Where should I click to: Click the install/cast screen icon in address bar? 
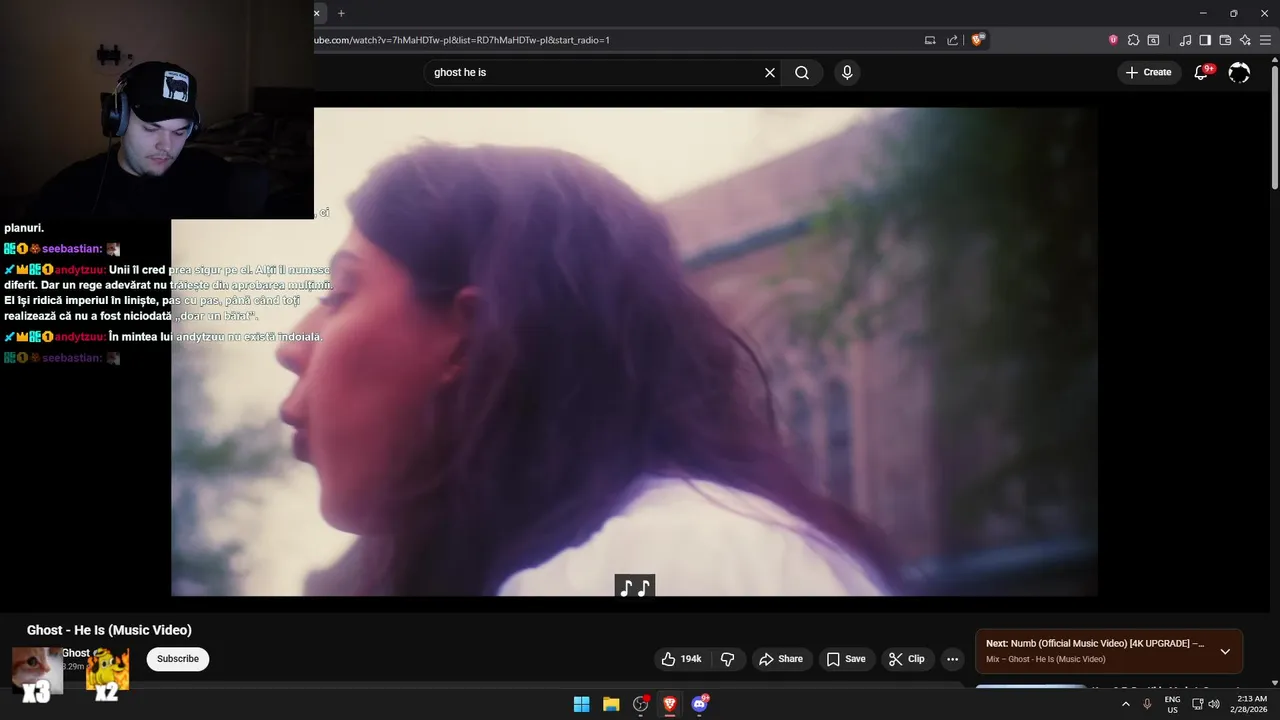[930, 40]
